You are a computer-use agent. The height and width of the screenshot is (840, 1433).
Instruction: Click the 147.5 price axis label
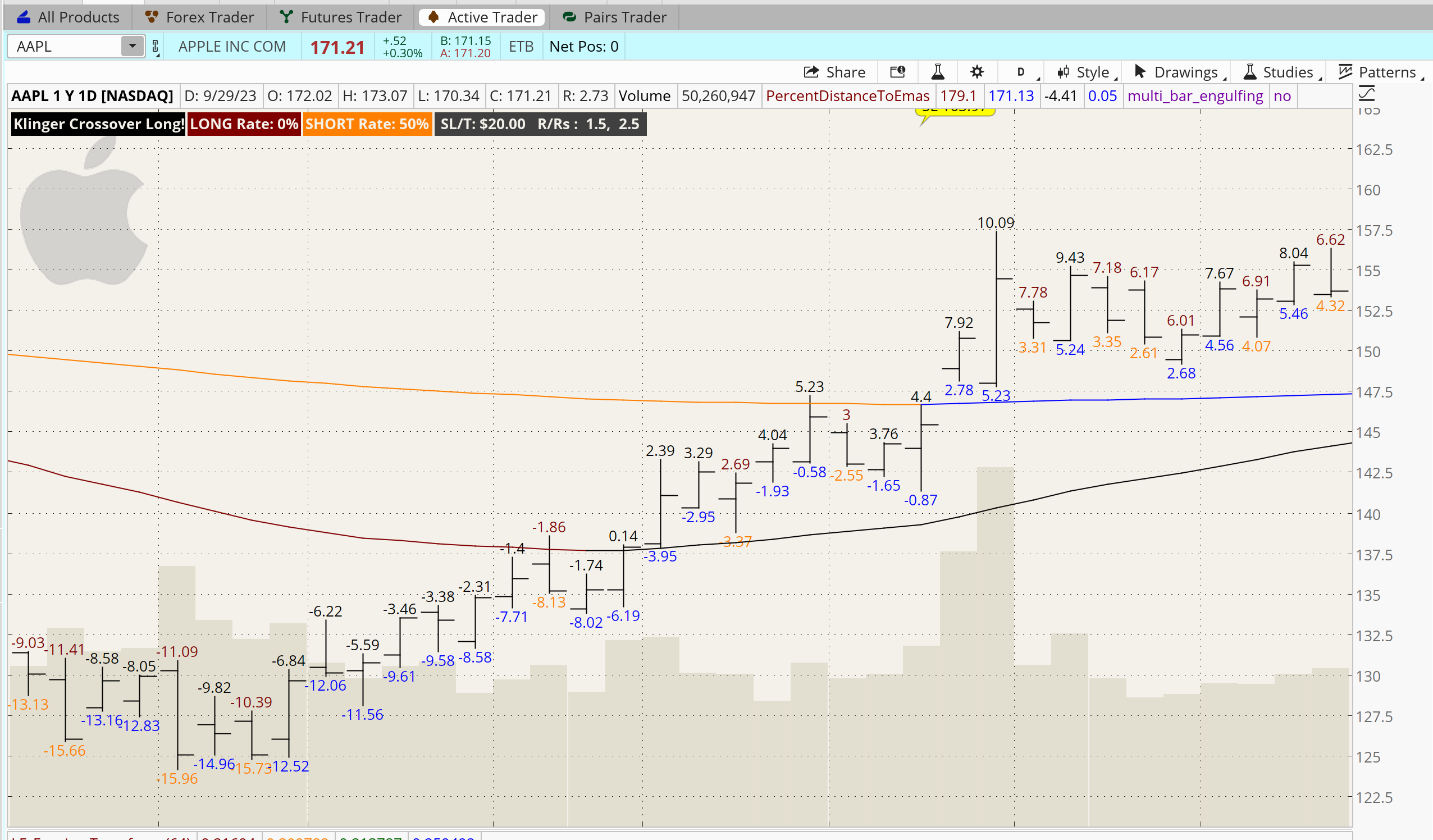coord(1374,392)
